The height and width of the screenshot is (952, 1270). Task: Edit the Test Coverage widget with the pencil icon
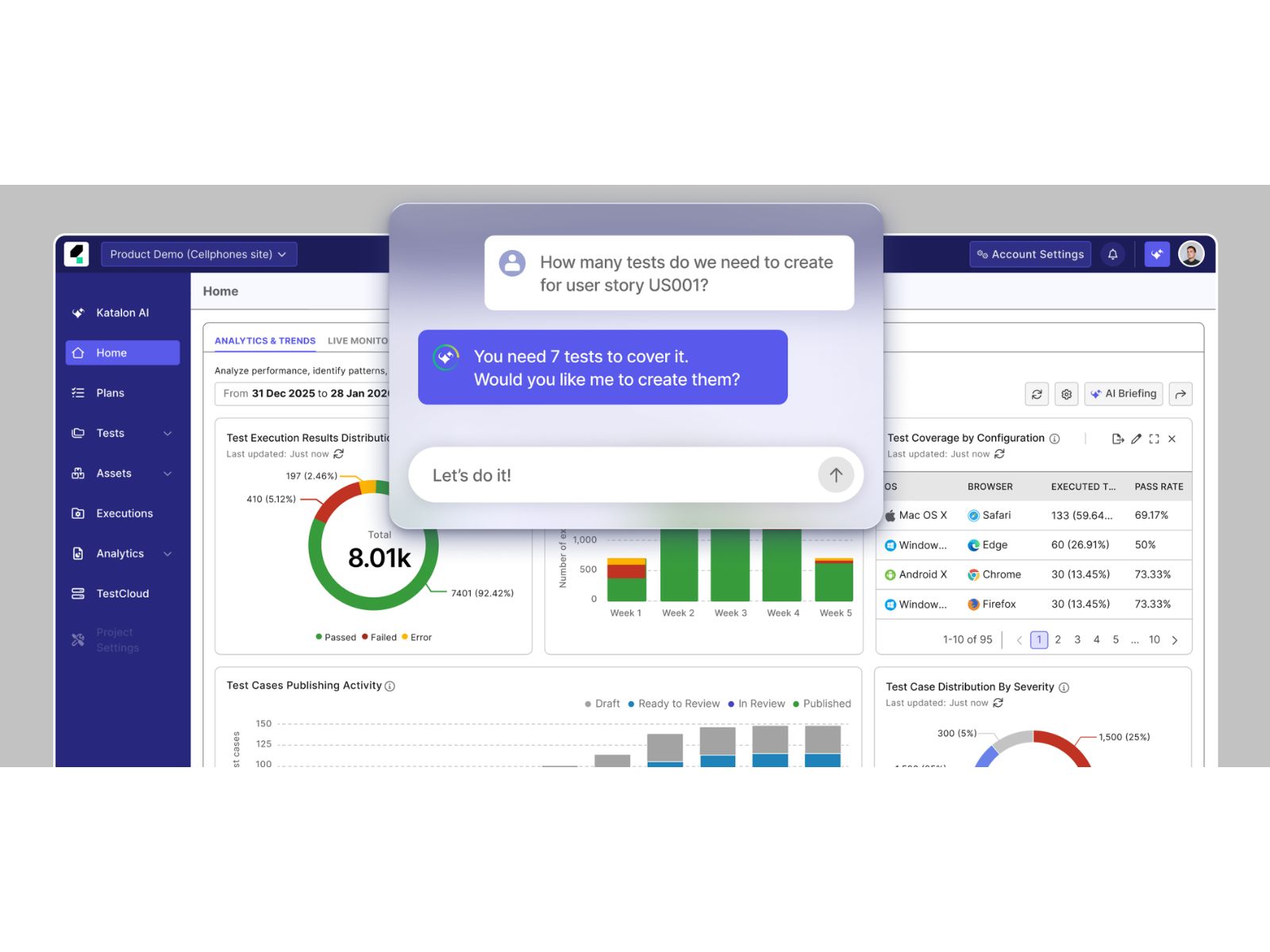pyautogui.click(x=1136, y=439)
